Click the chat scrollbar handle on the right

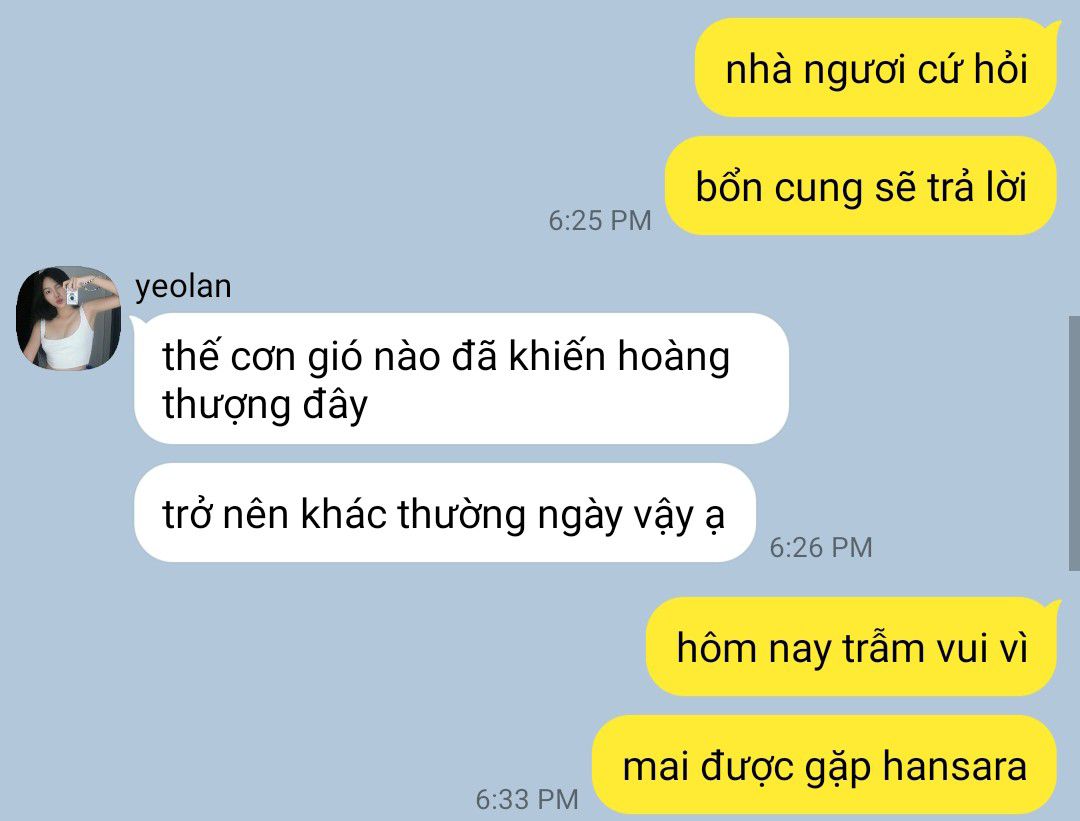coord(1074,443)
